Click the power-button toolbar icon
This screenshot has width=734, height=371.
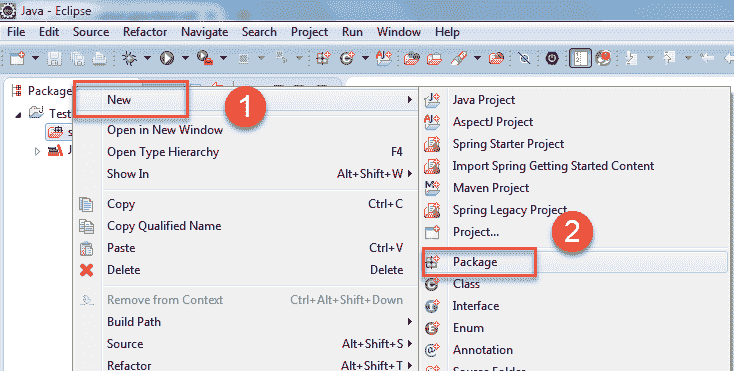coord(552,58)
